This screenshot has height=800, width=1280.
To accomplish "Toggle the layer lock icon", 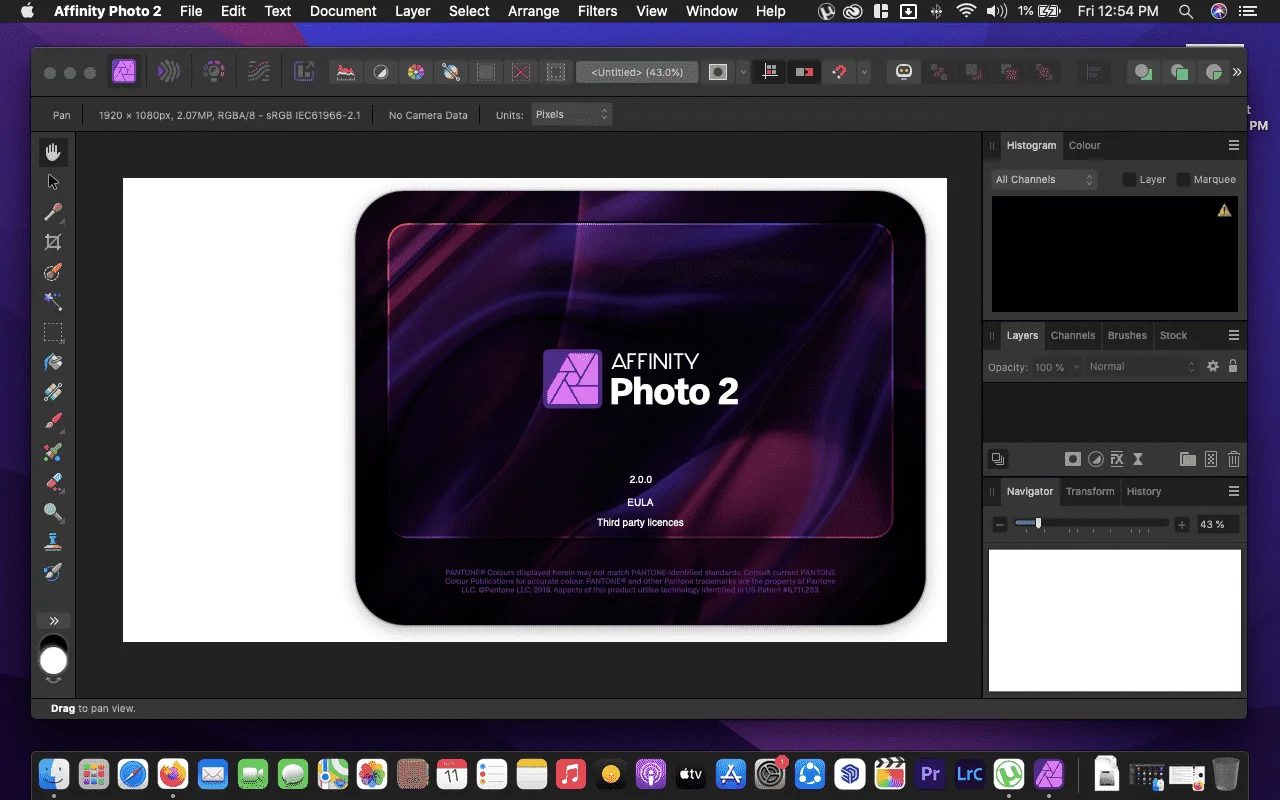I will pos(1233,367).
